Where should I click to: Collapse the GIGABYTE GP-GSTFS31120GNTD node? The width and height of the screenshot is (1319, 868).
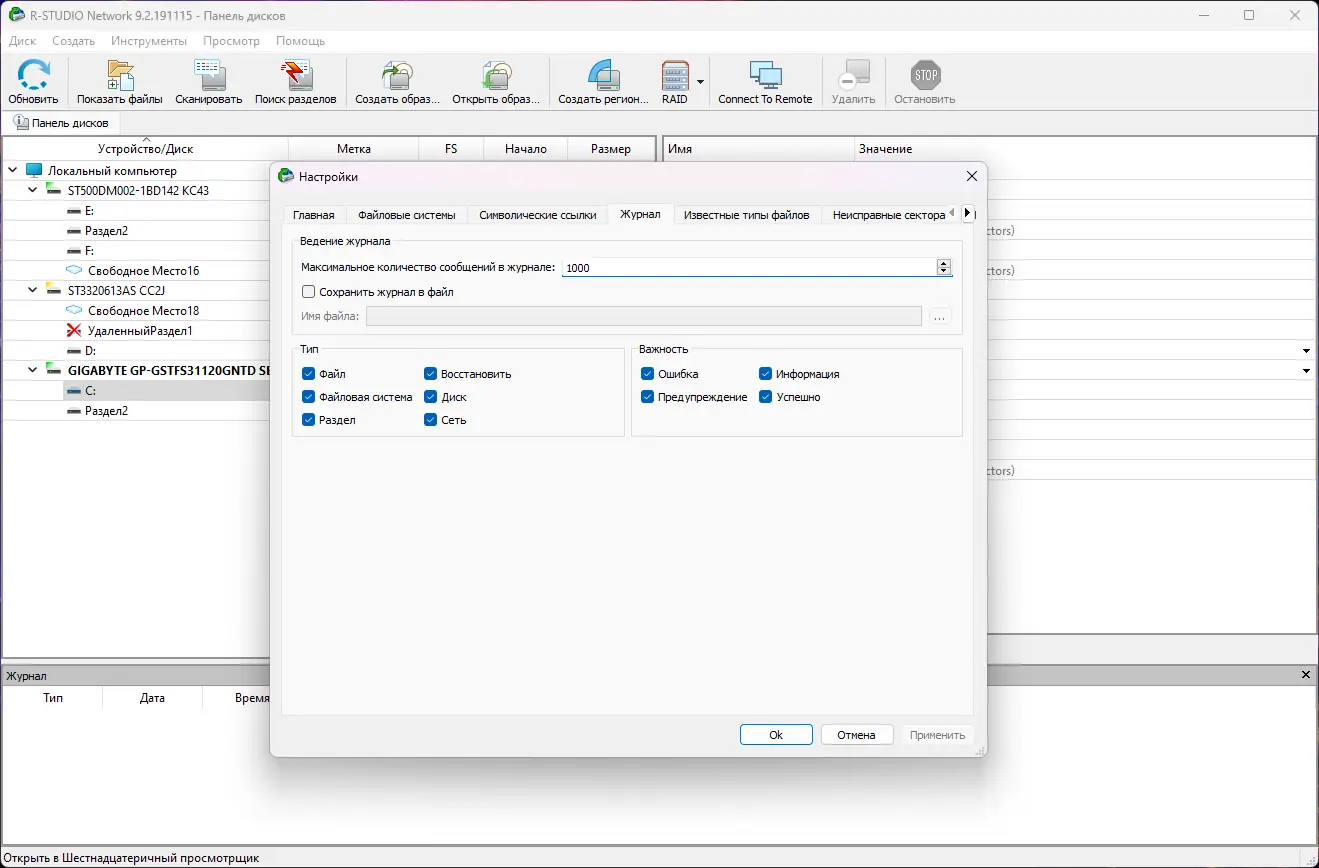click(x=33, y=370)
